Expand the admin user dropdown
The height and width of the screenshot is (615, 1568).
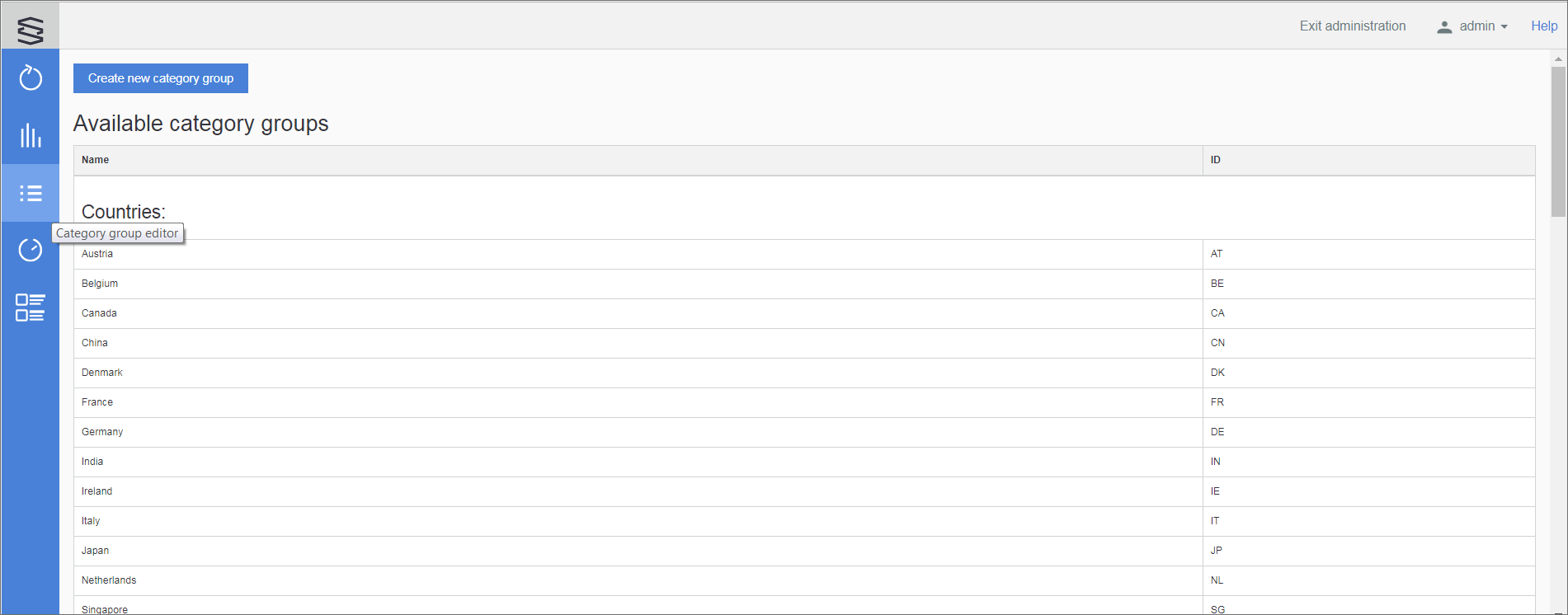coord(1474,26)
